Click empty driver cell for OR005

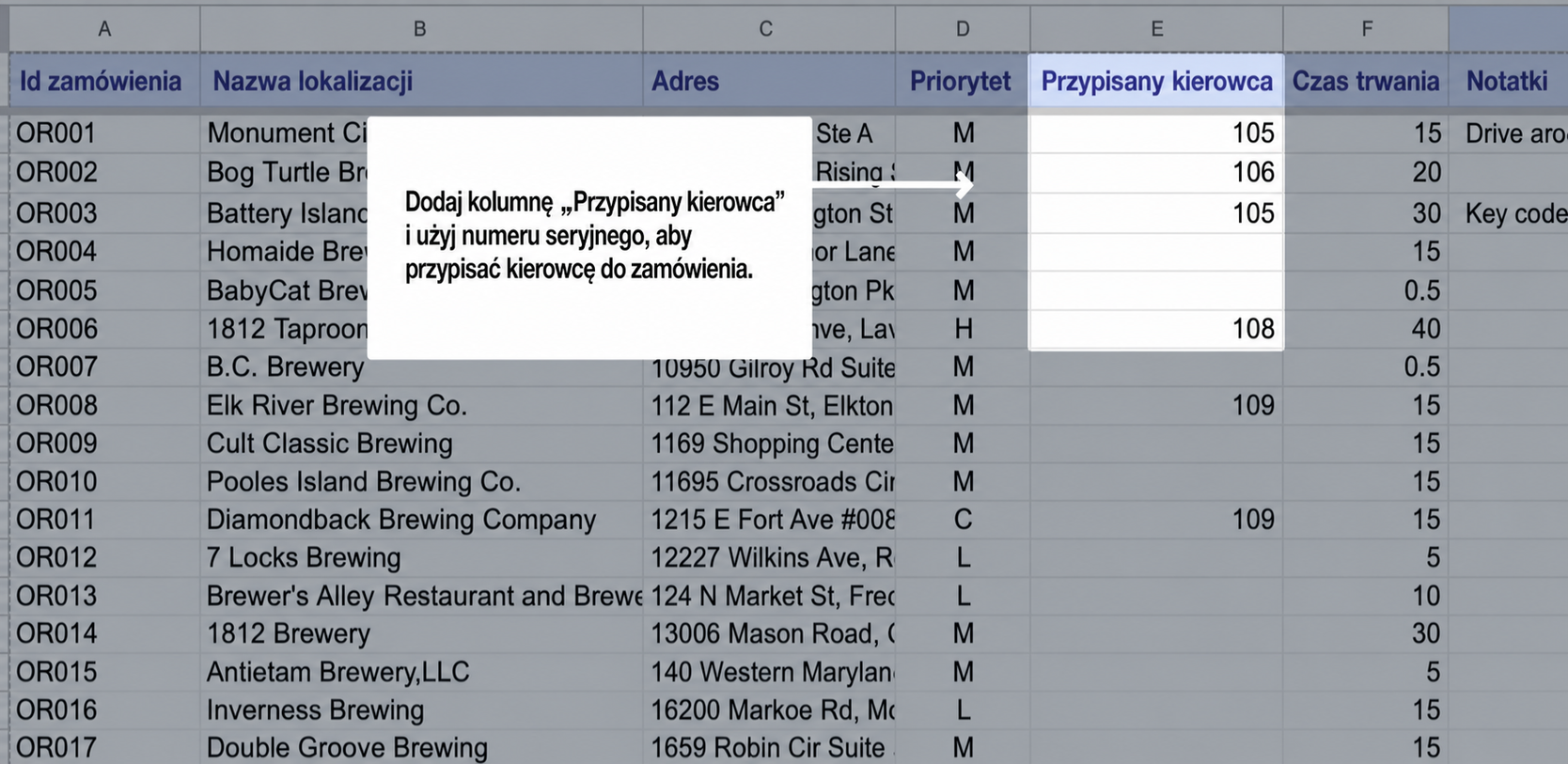point(1156,290)
